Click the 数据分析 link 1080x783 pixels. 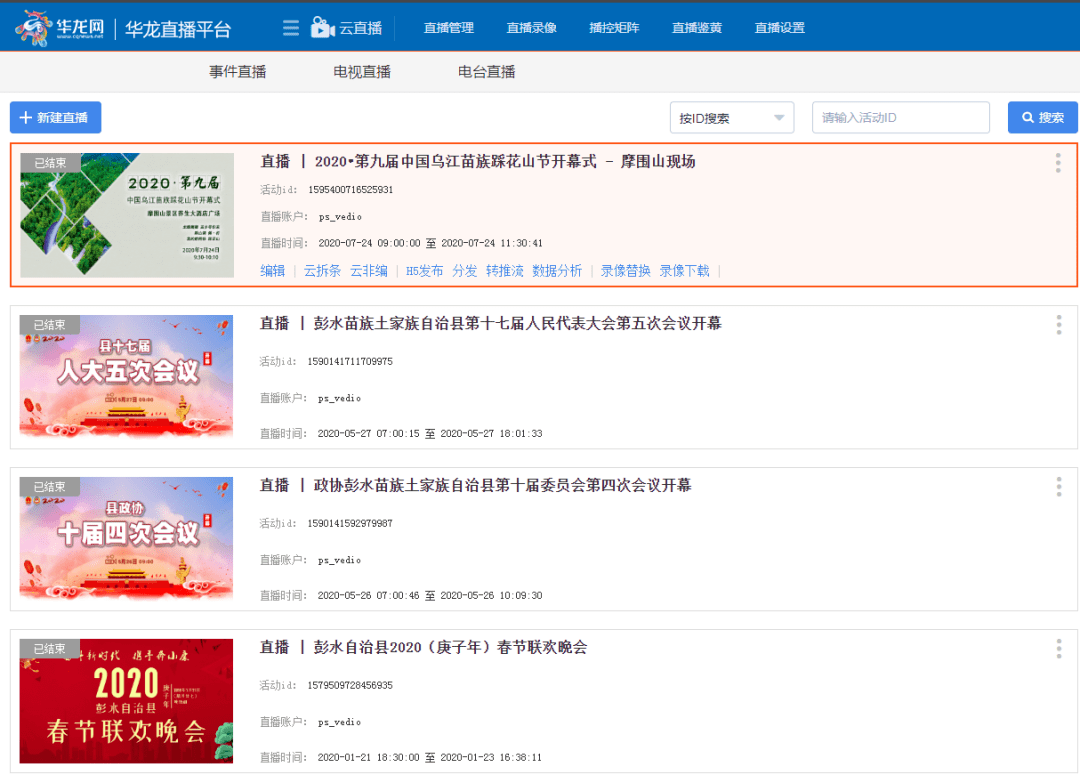[557, 271]
